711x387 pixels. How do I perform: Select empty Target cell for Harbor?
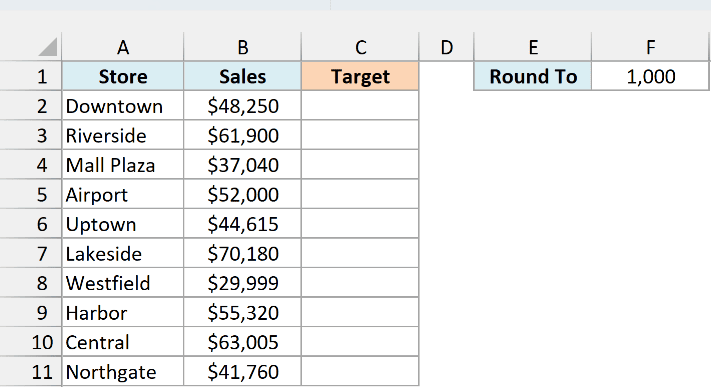pyautogui.click(x=360, y=313)
